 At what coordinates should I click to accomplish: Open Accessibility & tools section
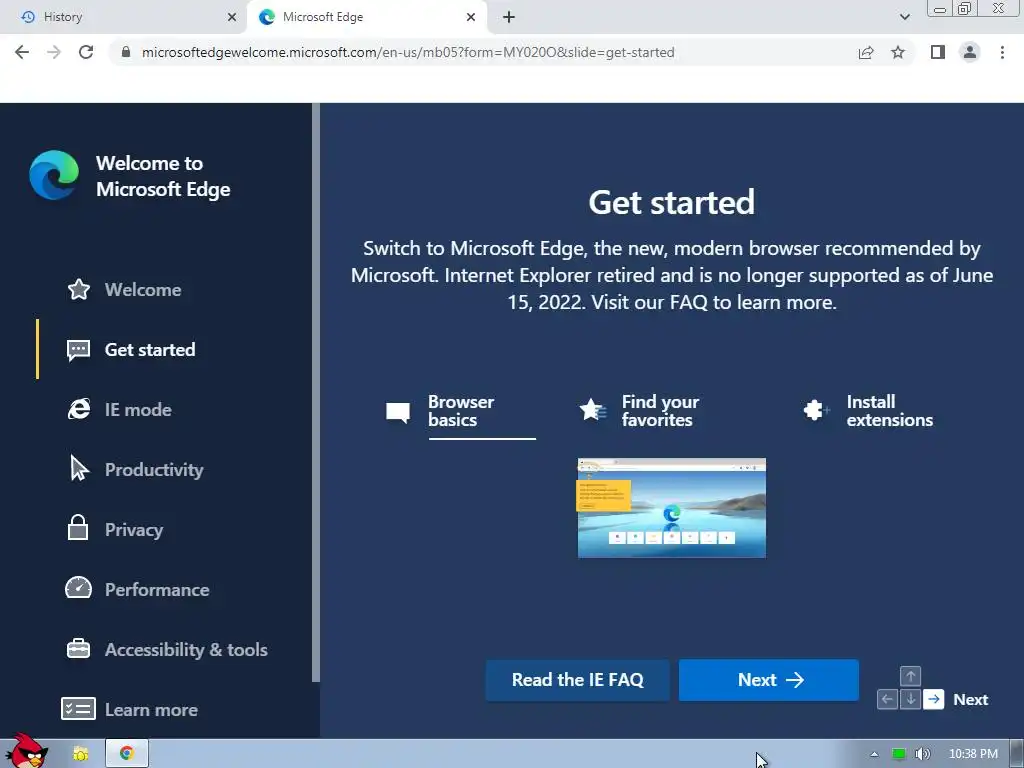[186, 650]
